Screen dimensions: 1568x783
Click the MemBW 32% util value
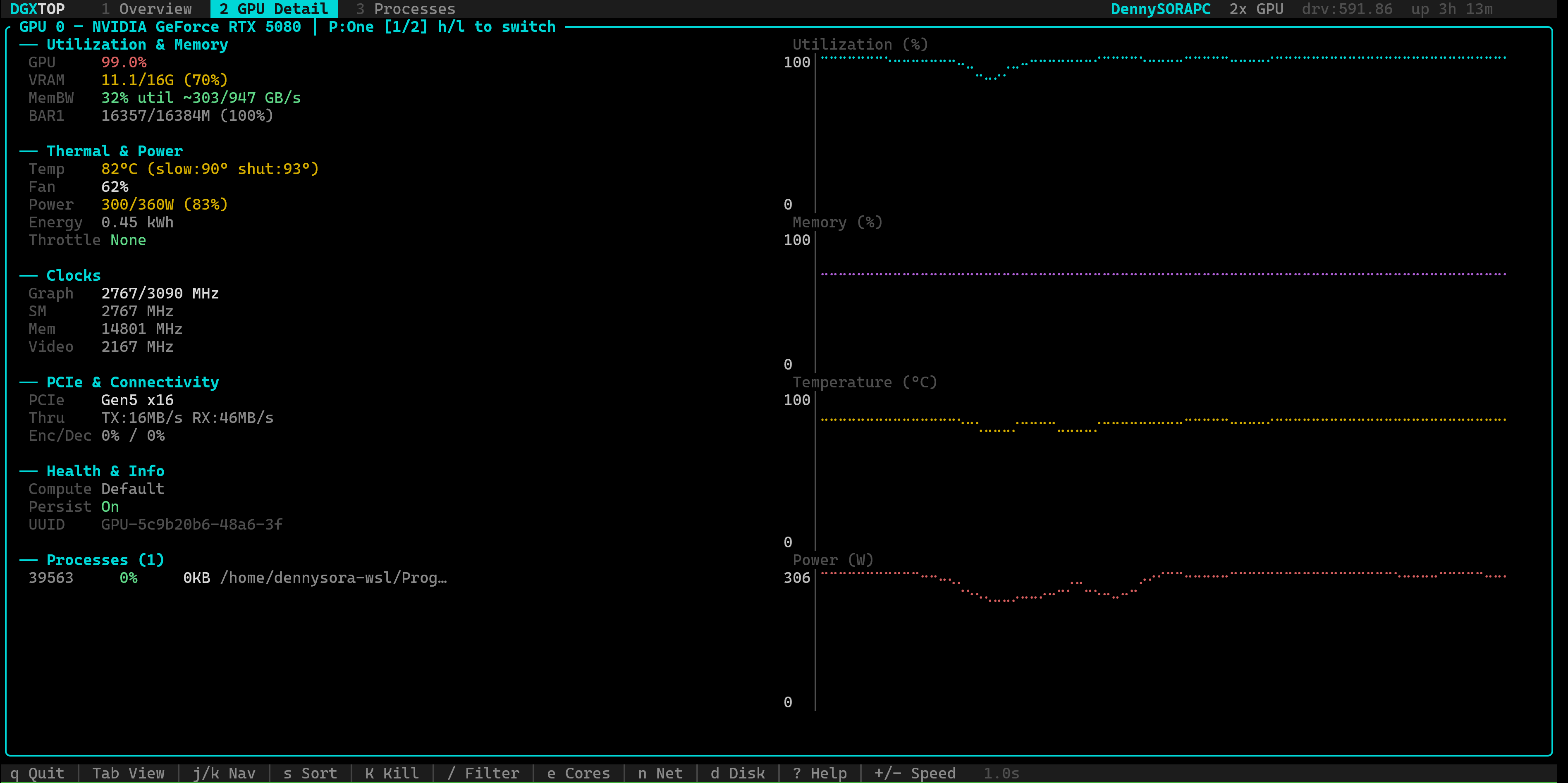click(x=201, y=98)
